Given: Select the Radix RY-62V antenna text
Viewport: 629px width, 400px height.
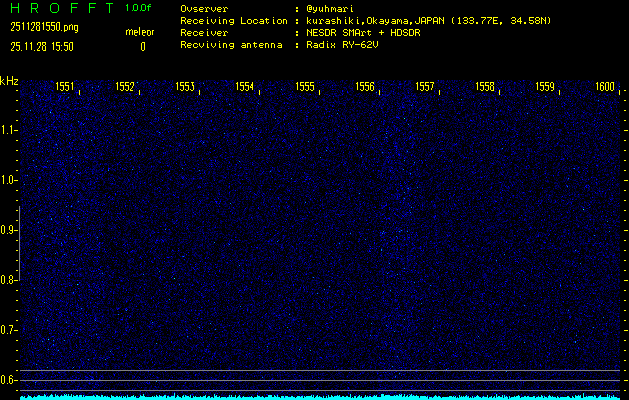Looking at the screenshot, I should pyautogui.click(x=346, y=45).
